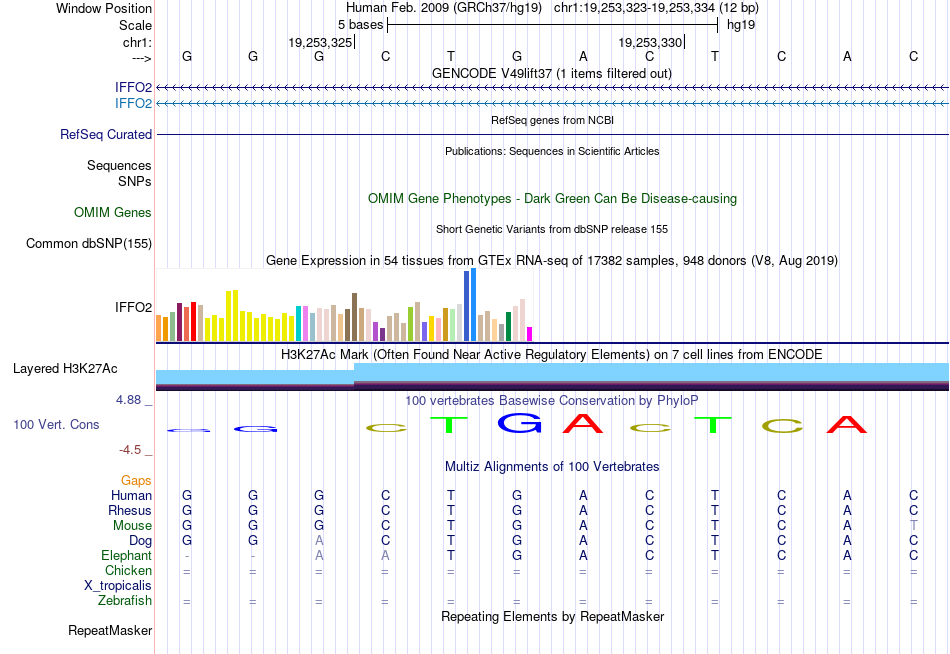
Task: Click the RepeatMasker track label
Action: pos(110,630)
